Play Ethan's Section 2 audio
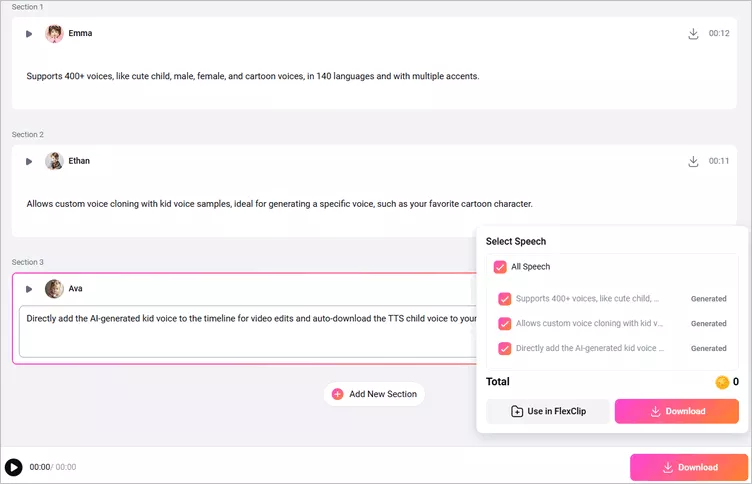Image resolution: width=752 pixels, height=484 pixels. pyautogui.click(x=29, y=161)
